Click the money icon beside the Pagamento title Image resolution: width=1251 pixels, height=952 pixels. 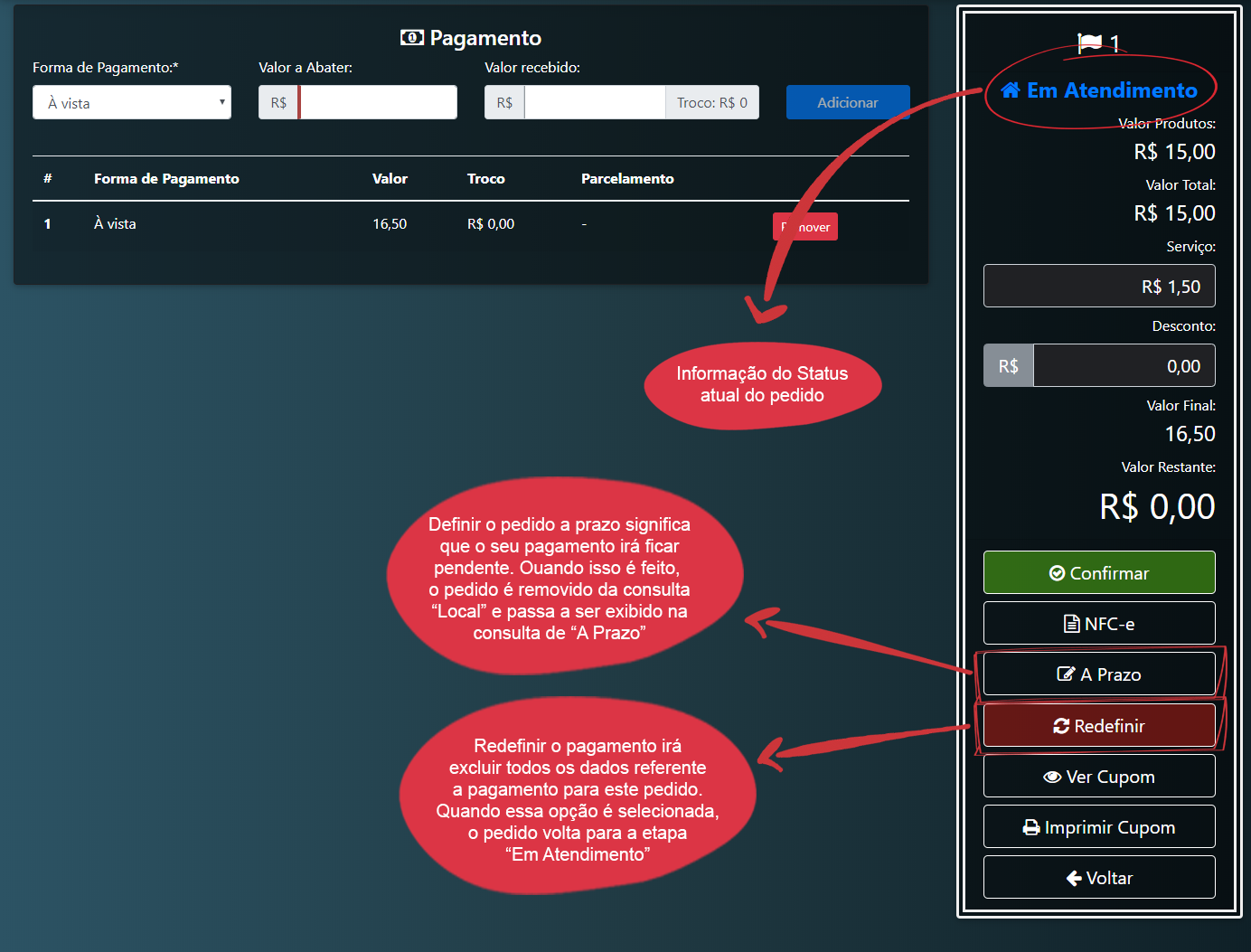pyautogui.click(x=411, y=37)
